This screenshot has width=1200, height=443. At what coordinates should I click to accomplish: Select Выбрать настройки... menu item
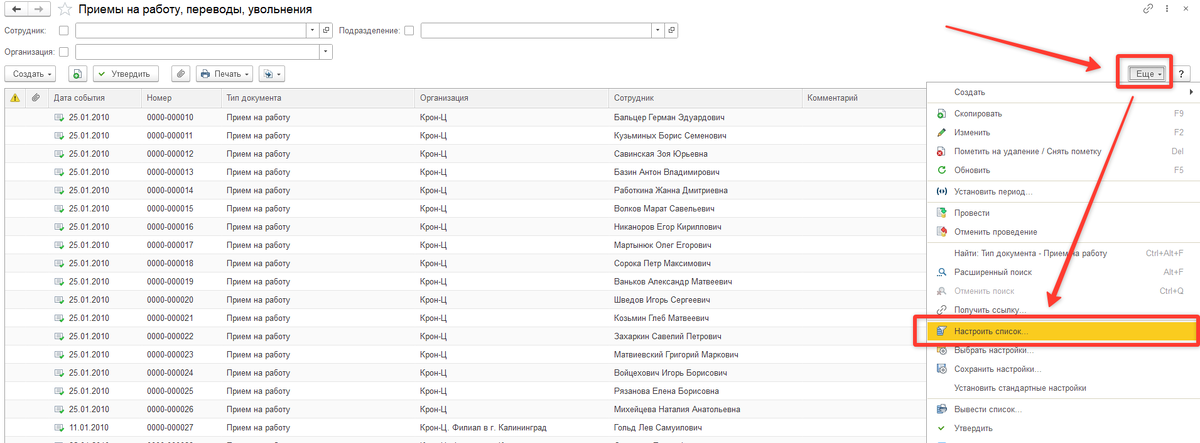click(1063, 350)
